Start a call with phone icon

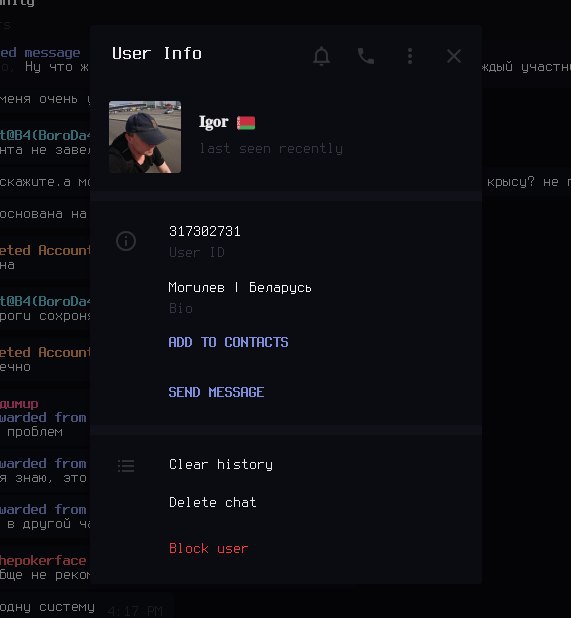pyautogui.click(x=366, y=56)
